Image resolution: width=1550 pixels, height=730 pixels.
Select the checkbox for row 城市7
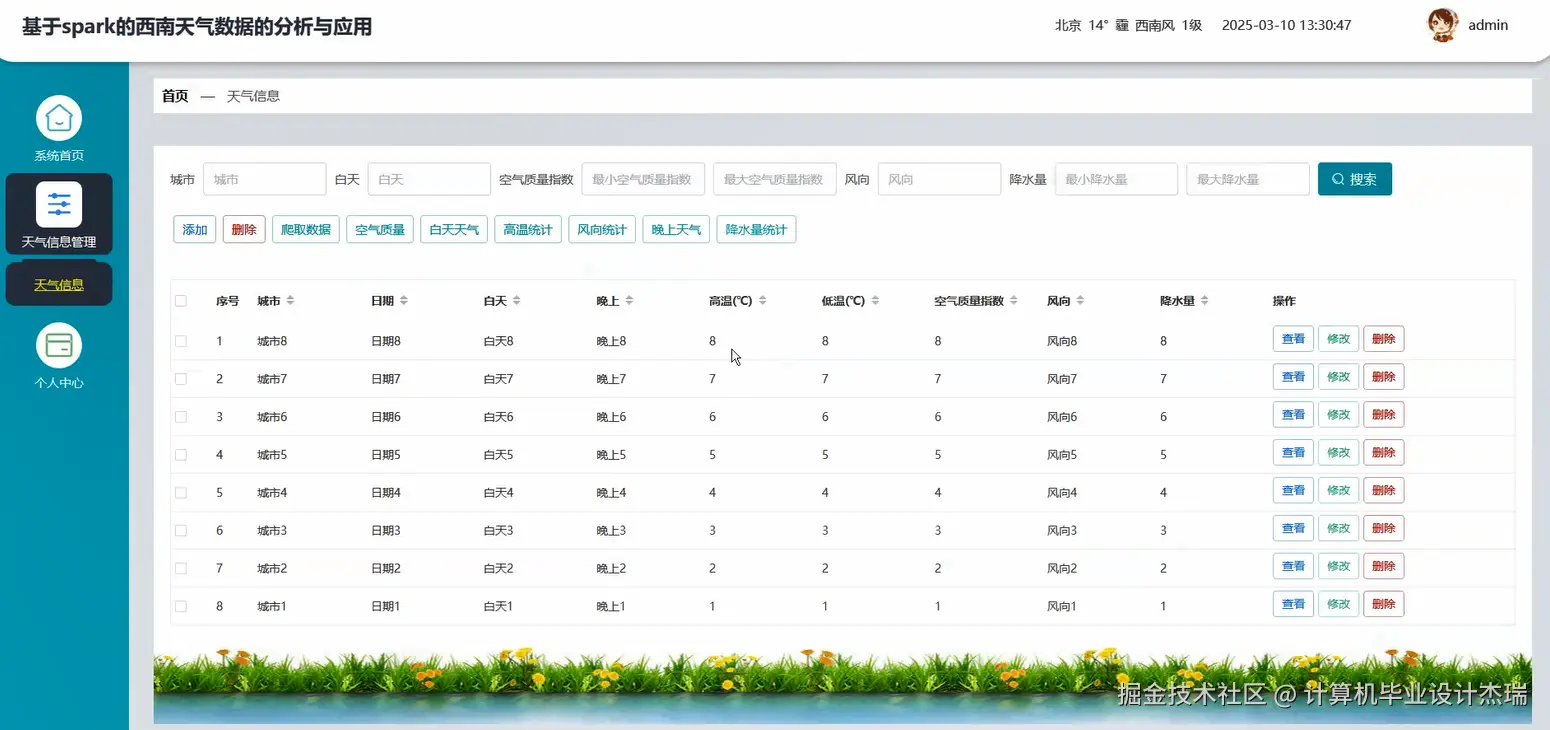(x=181, y=379)
